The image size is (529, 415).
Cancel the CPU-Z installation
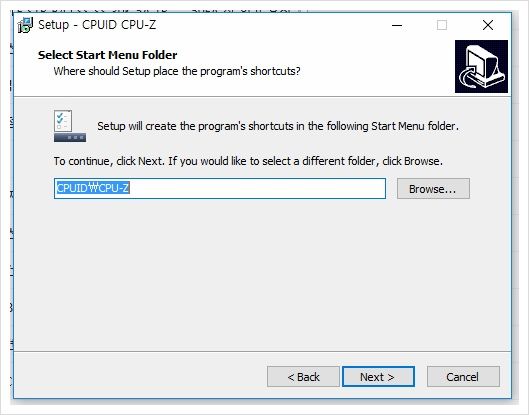coord(463,377)
